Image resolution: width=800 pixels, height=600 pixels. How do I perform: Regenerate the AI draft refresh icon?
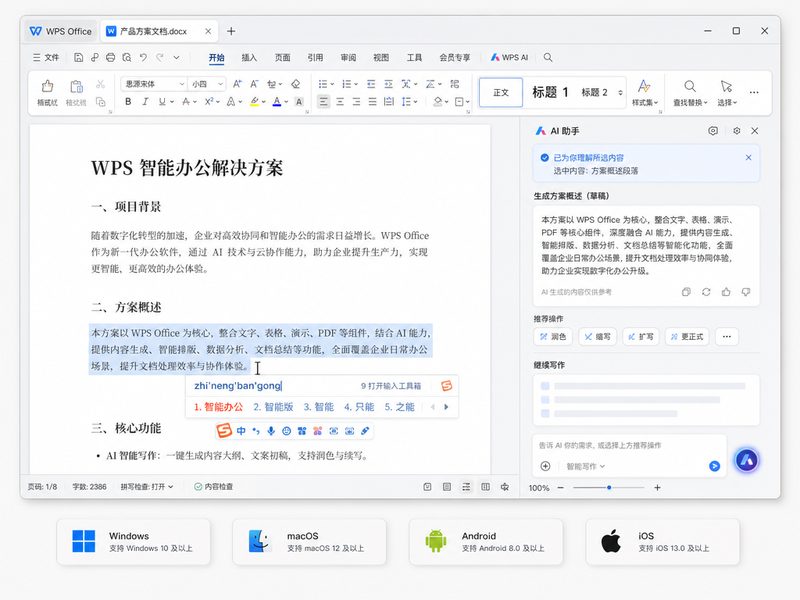coord(706,292)
